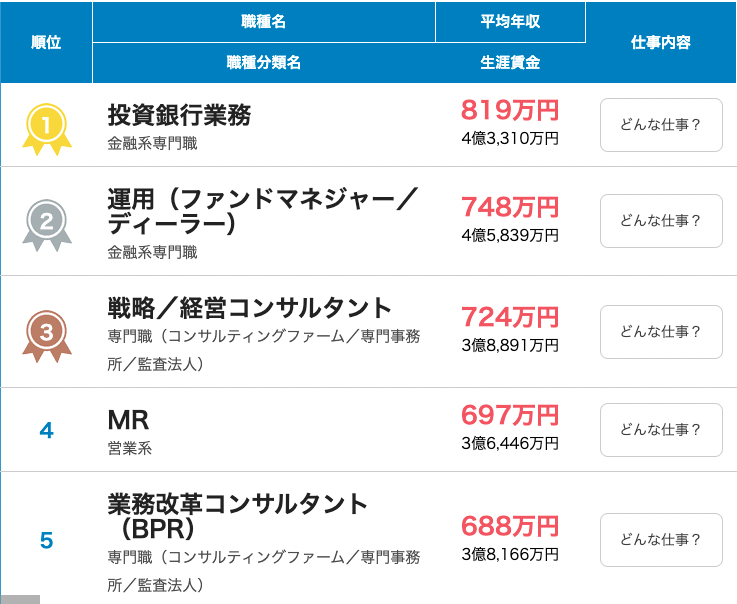Select the 平均年収 column header
This screenshot has height=604, width=737.
[x=510, y=22]
